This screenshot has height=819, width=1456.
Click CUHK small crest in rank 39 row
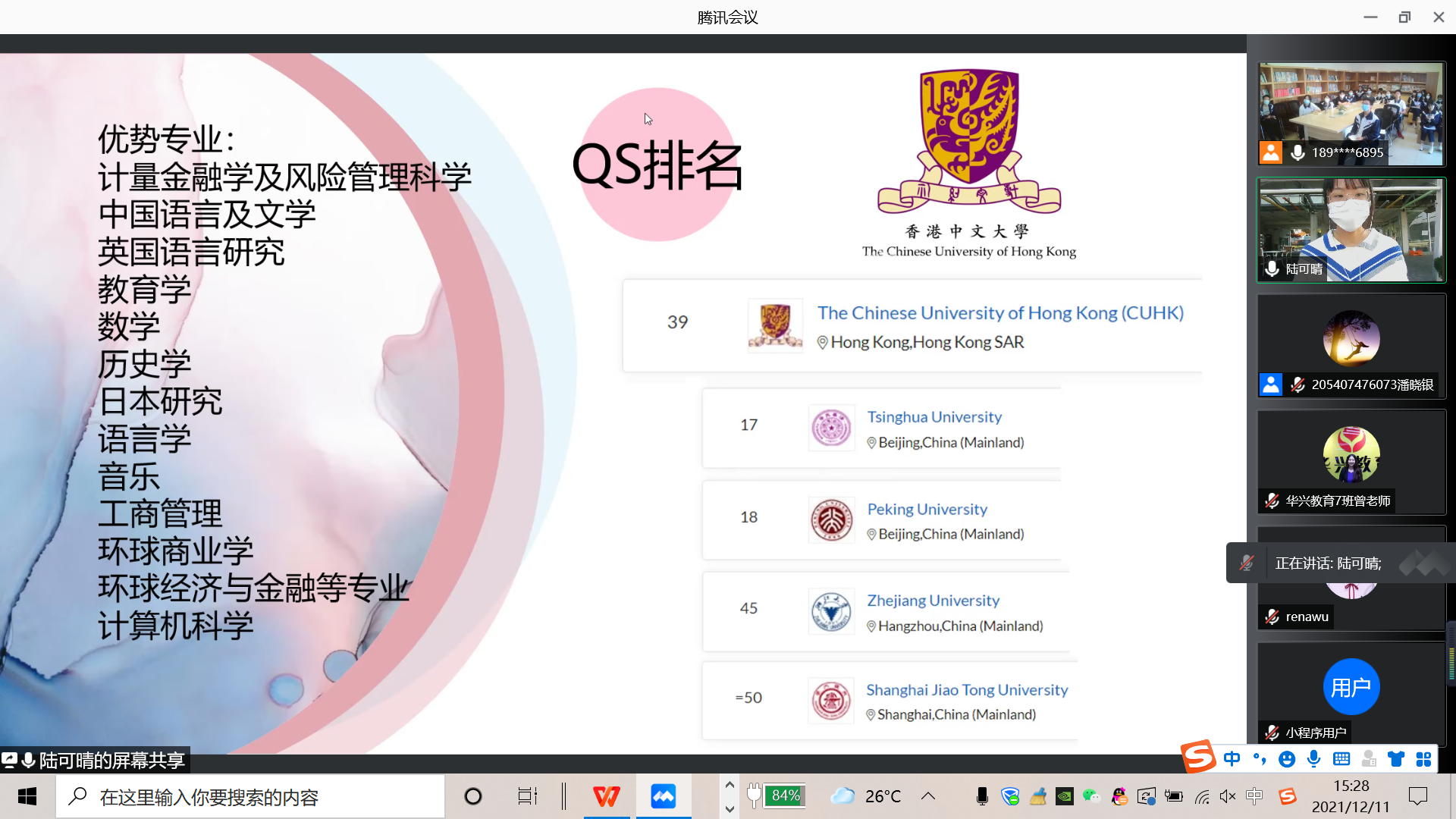pyautogui.click(x=775, y=325)
